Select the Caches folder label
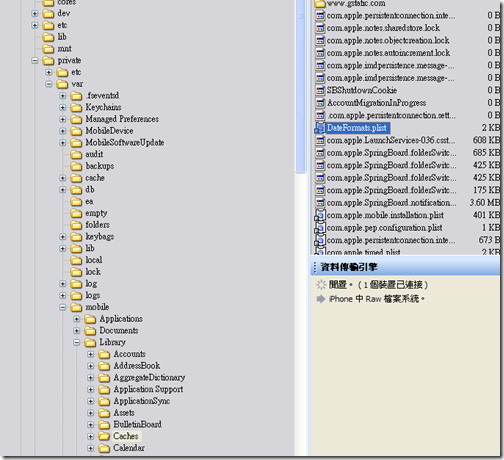 click(126, 436)
